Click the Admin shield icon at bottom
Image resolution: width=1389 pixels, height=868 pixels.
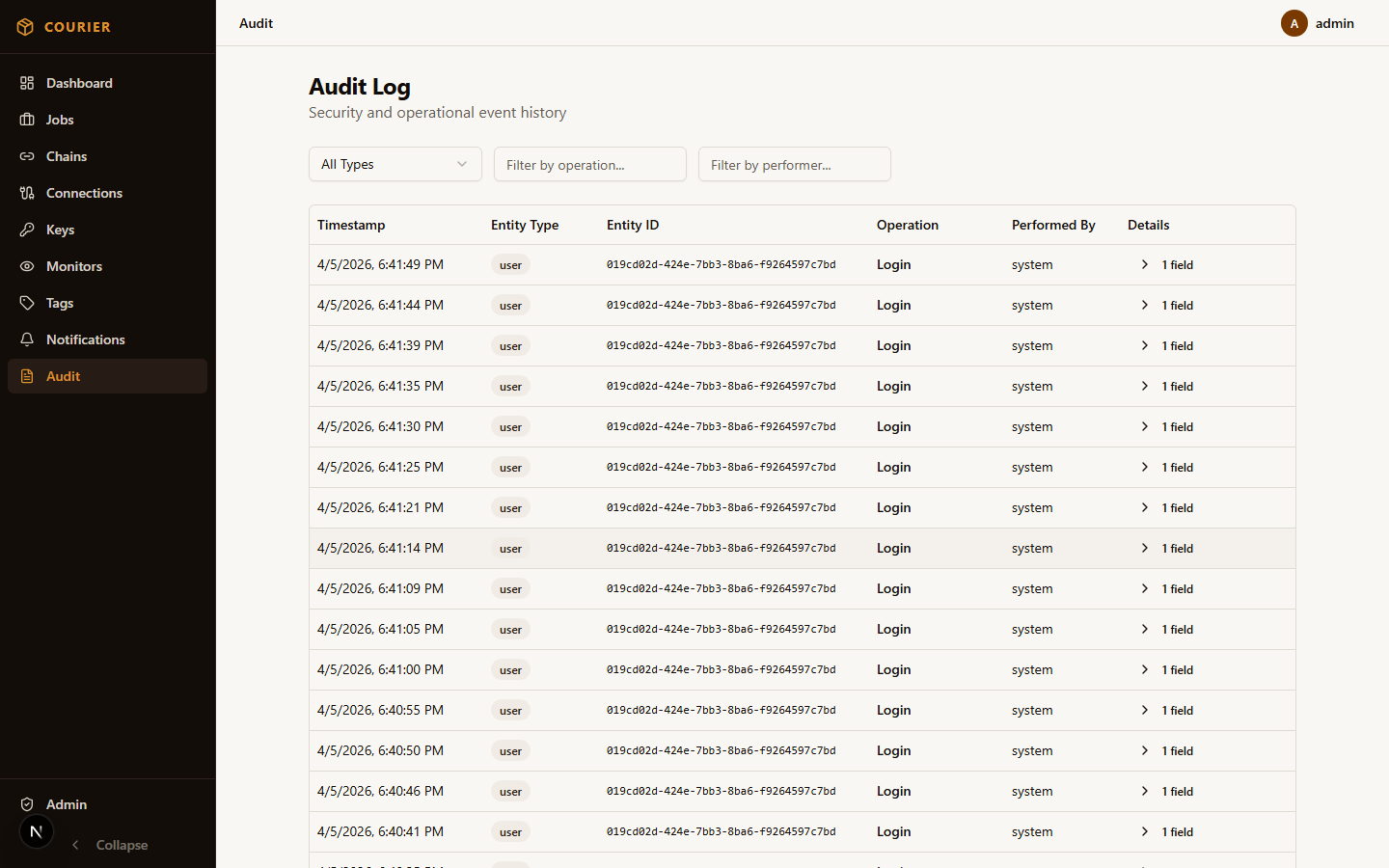pyautogui.click(x=26, y=804)
